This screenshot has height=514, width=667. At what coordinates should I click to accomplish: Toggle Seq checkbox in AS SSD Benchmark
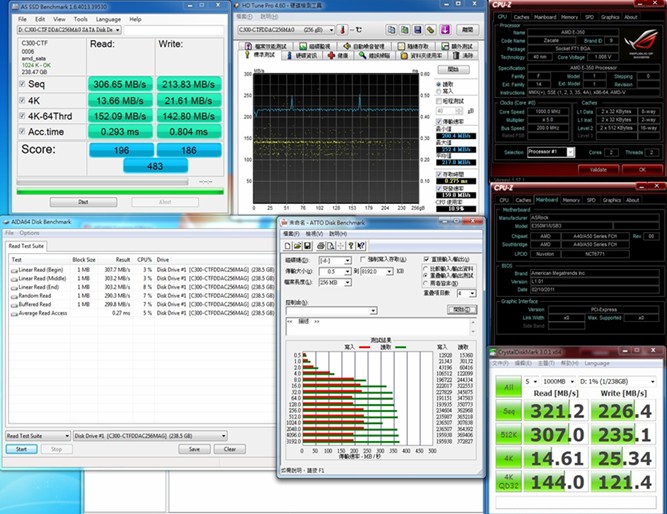tap(22, 84)
